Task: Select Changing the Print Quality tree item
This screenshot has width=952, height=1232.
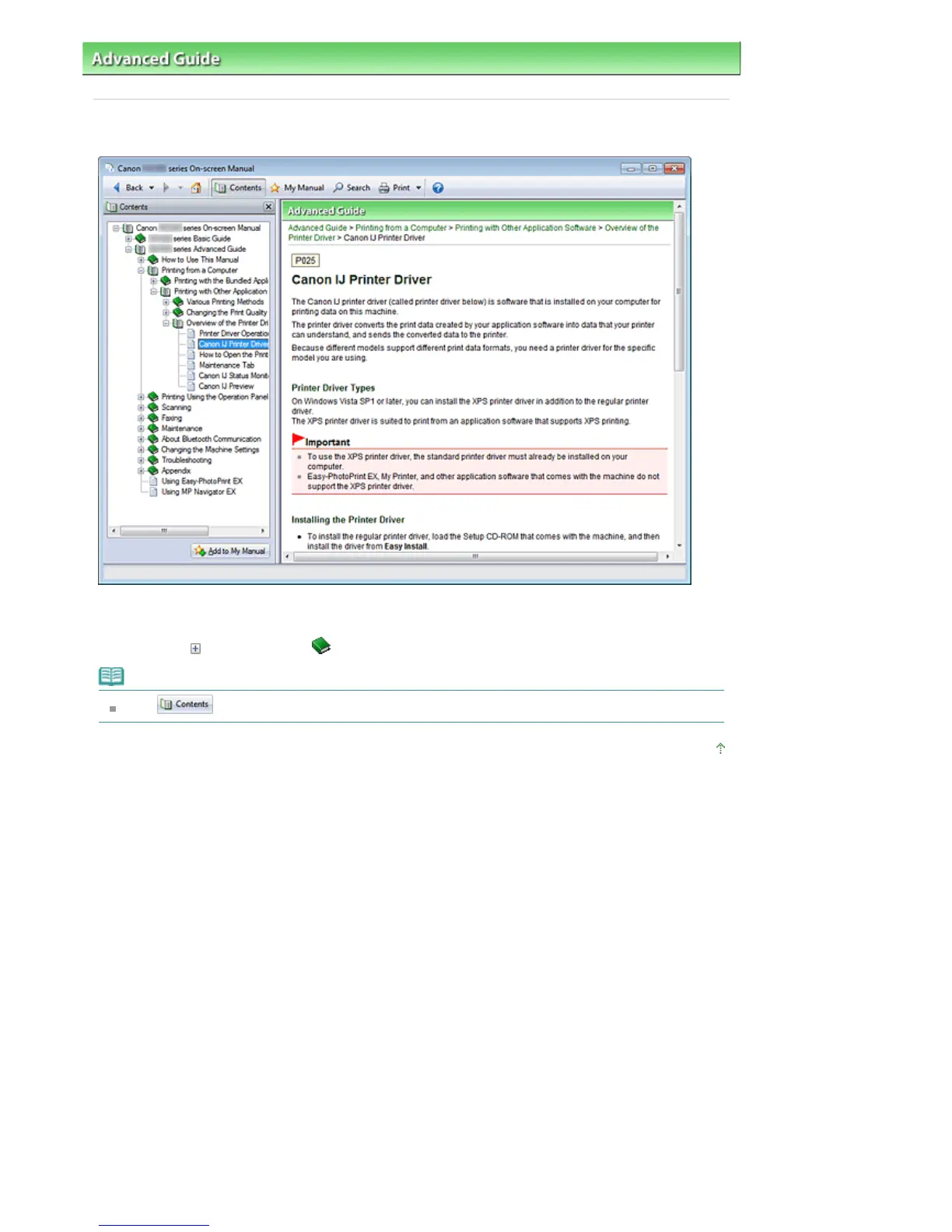Action: tap(226, 313)
